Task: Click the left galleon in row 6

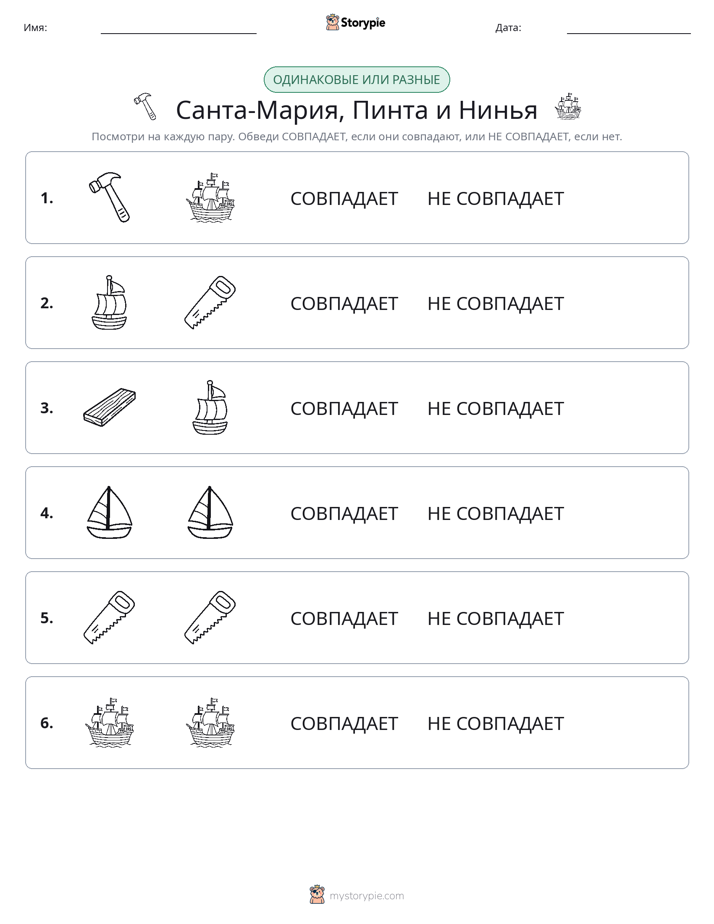Action: click(x=110, y=722)
